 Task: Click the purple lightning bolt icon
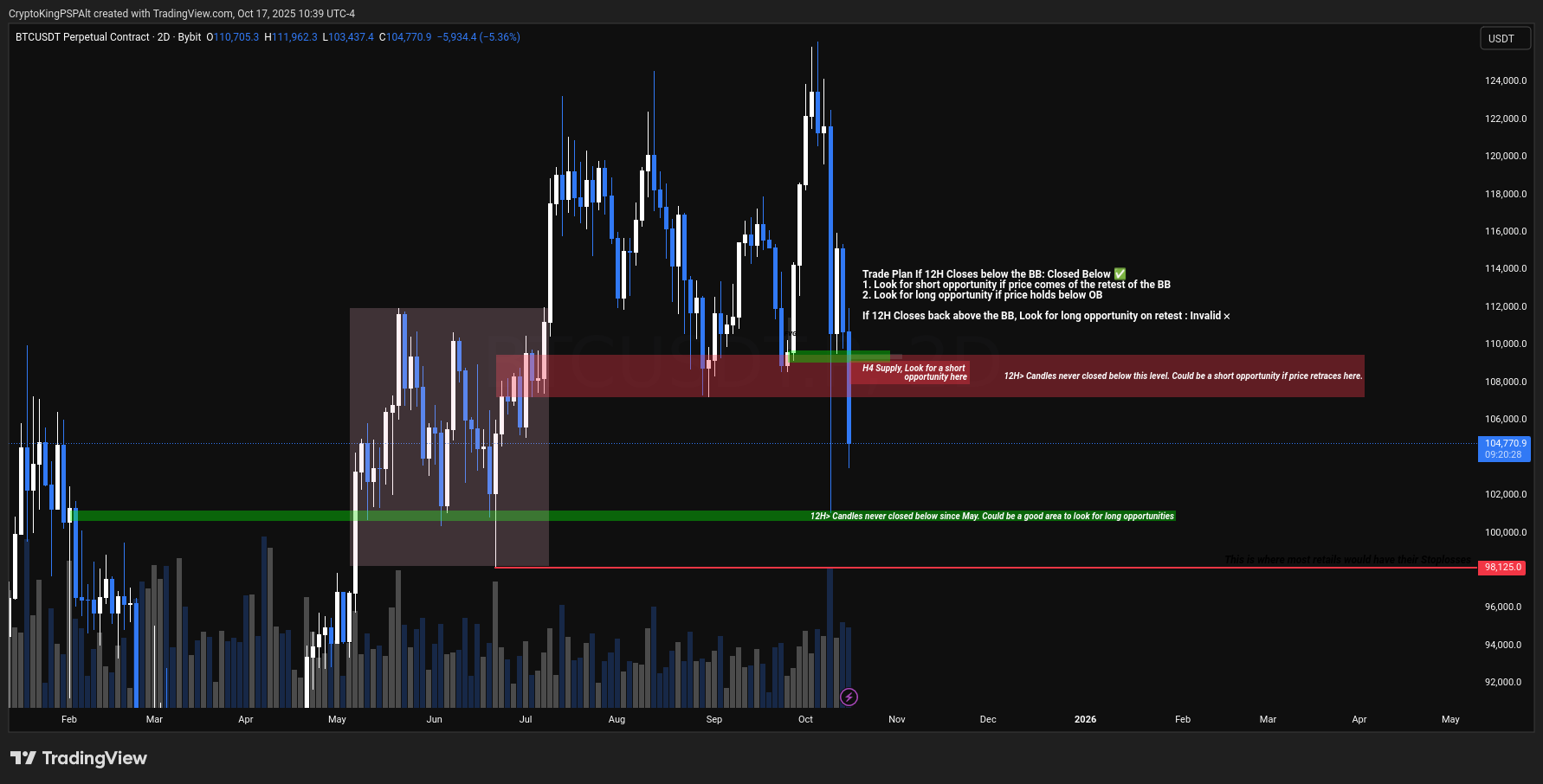pyautogui.click(x=849, y=697)
